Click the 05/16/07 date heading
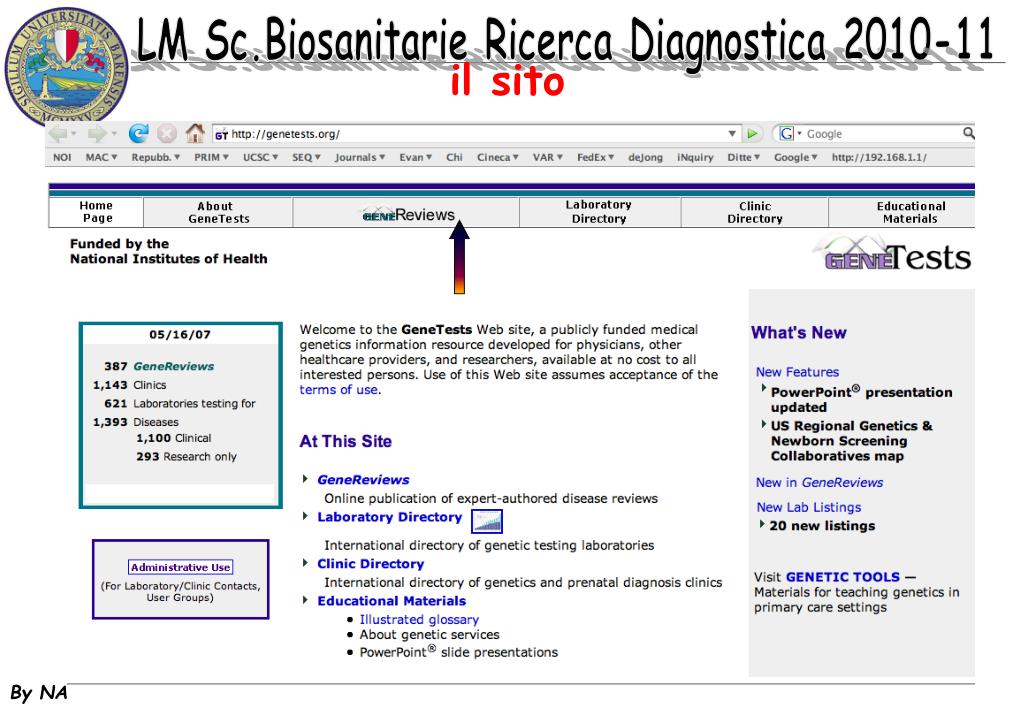 point(180,335)
